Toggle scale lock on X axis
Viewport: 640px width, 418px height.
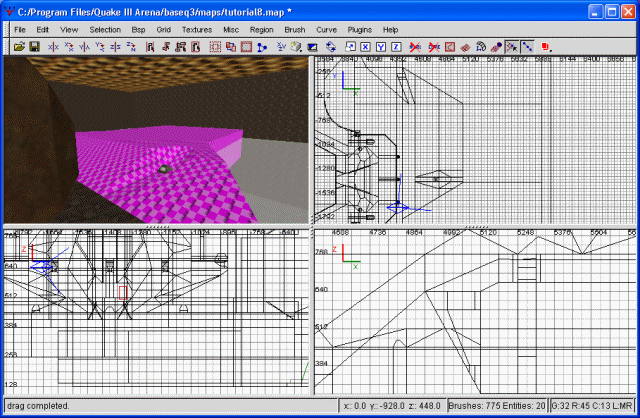click(x=365, y=47)
